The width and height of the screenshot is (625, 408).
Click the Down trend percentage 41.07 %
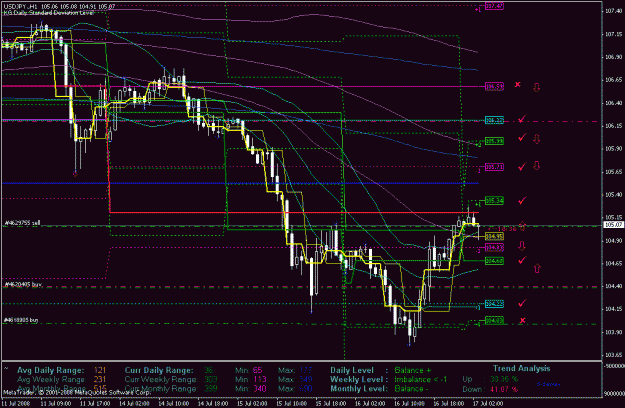pyautogui.click(x=504, y=389)
